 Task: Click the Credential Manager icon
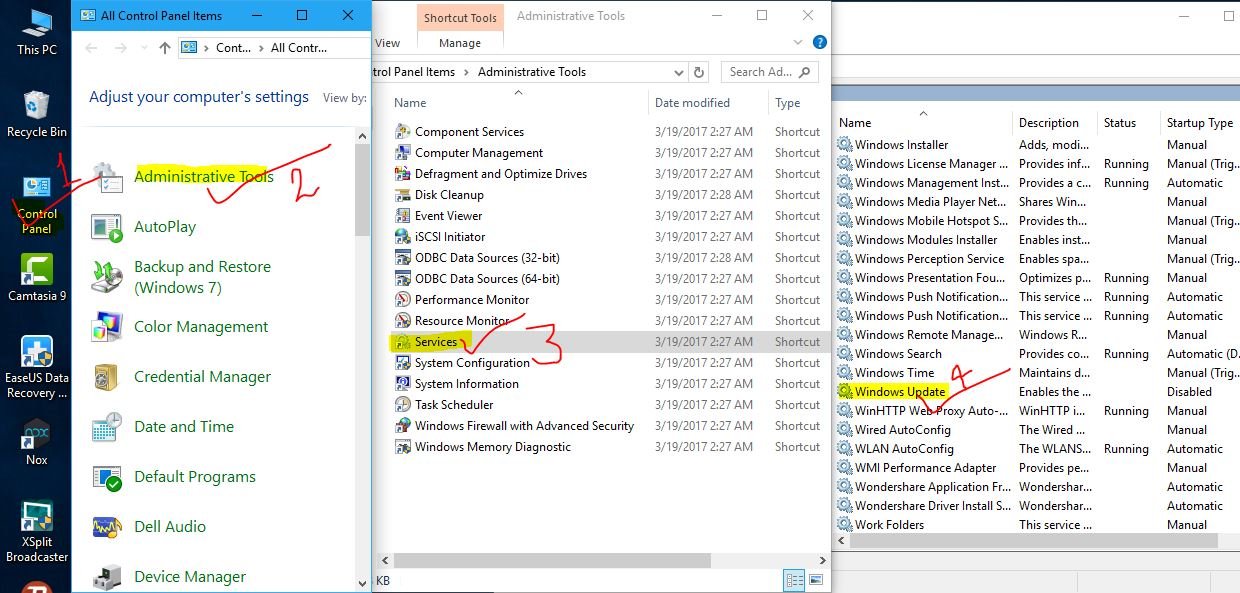tap(107, 377)
